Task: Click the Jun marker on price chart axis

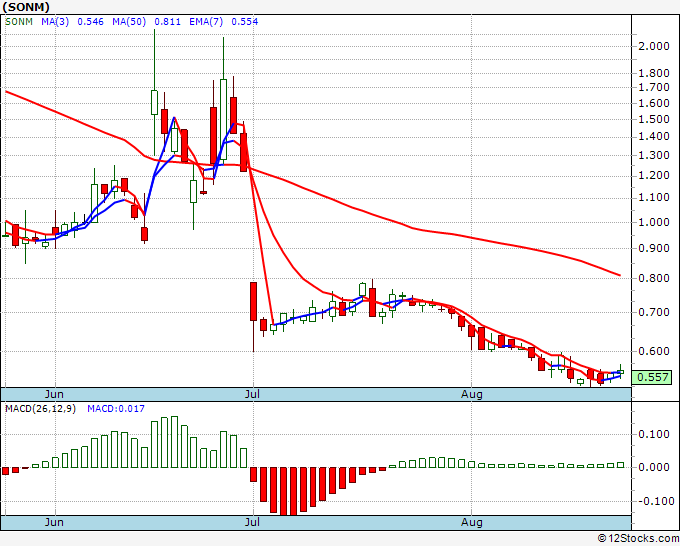Action: point(55,394)
